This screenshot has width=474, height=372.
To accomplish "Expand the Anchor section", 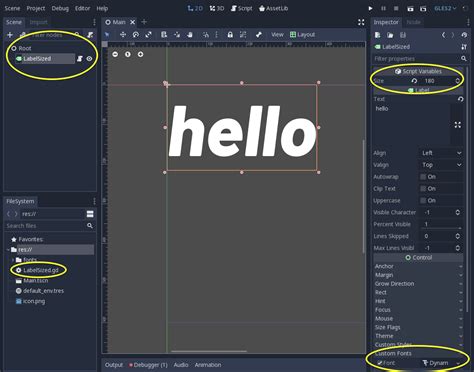I will pyautogui.click(x=418, y=266).
